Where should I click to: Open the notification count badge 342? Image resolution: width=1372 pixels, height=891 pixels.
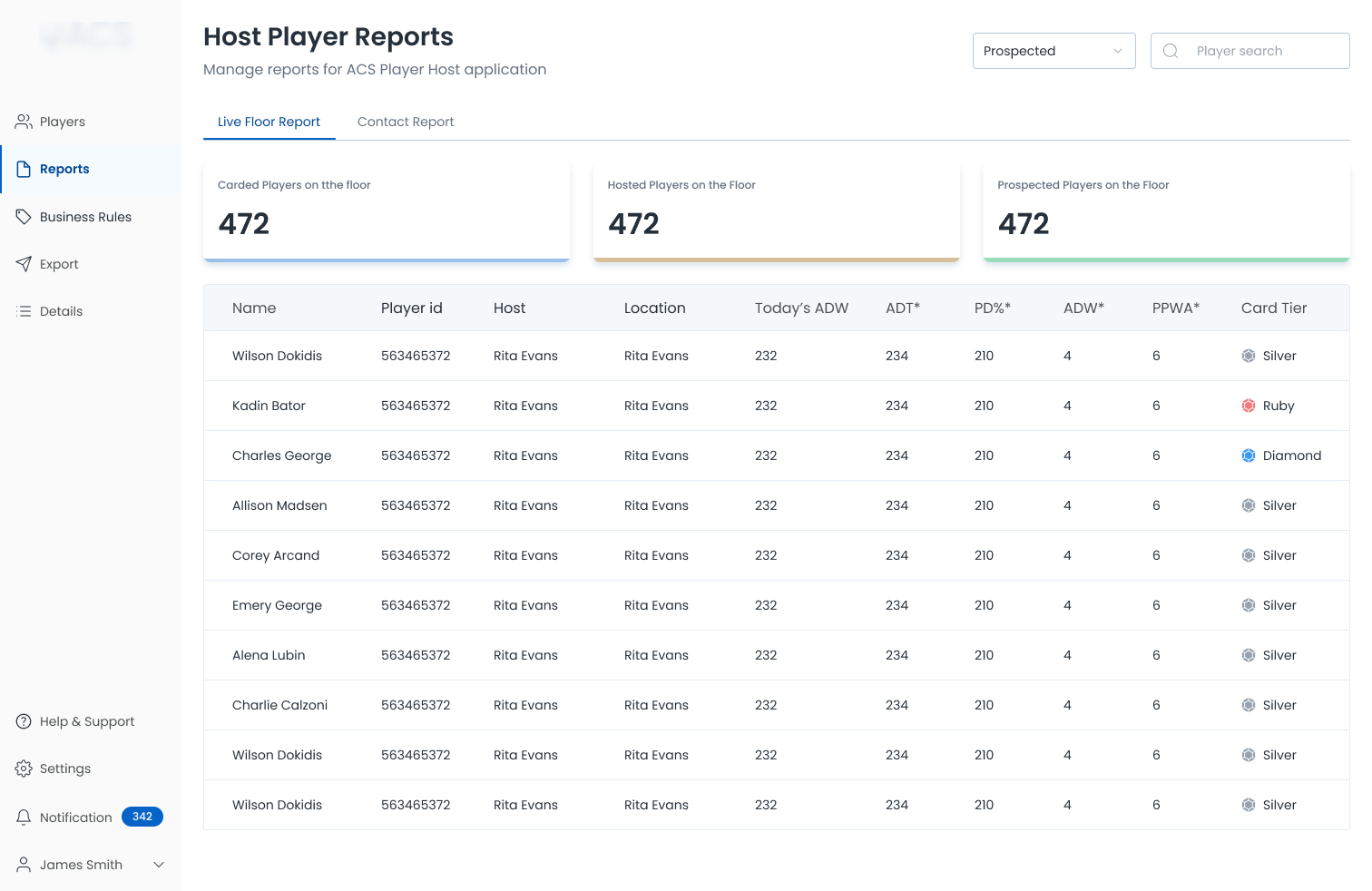(142, 817)
